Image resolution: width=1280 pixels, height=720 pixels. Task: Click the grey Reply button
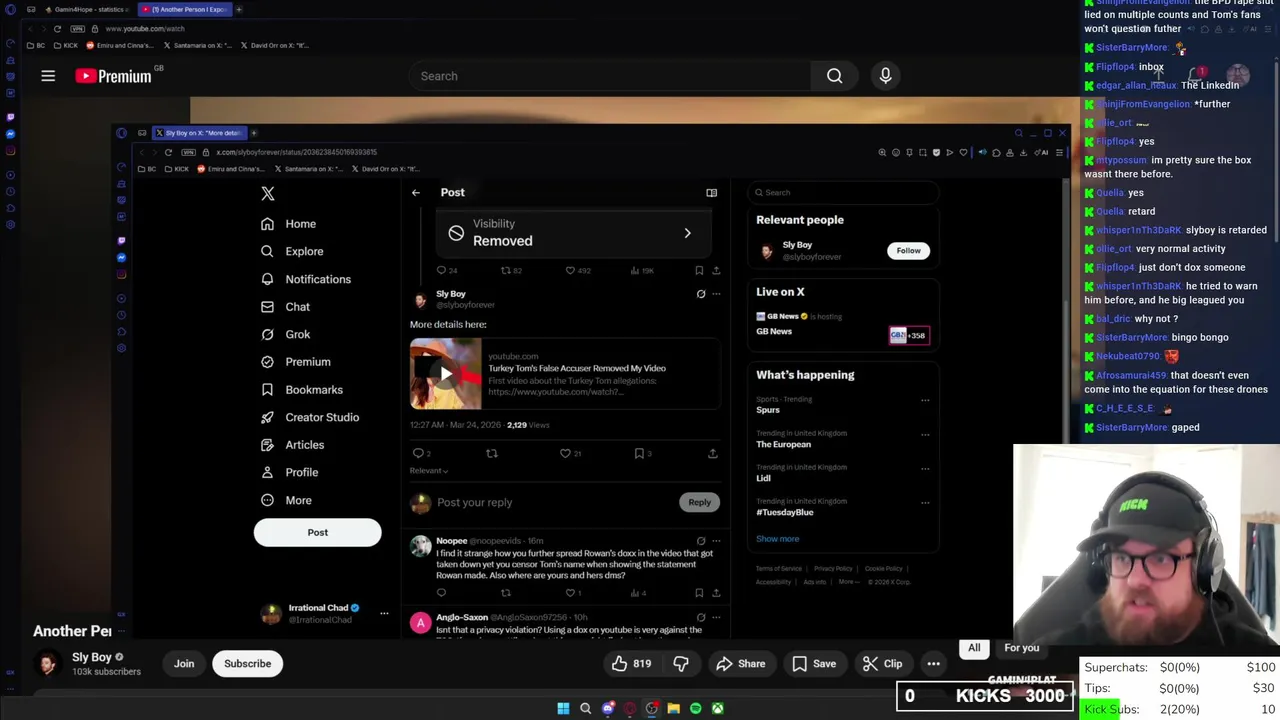tap(699, 502)
